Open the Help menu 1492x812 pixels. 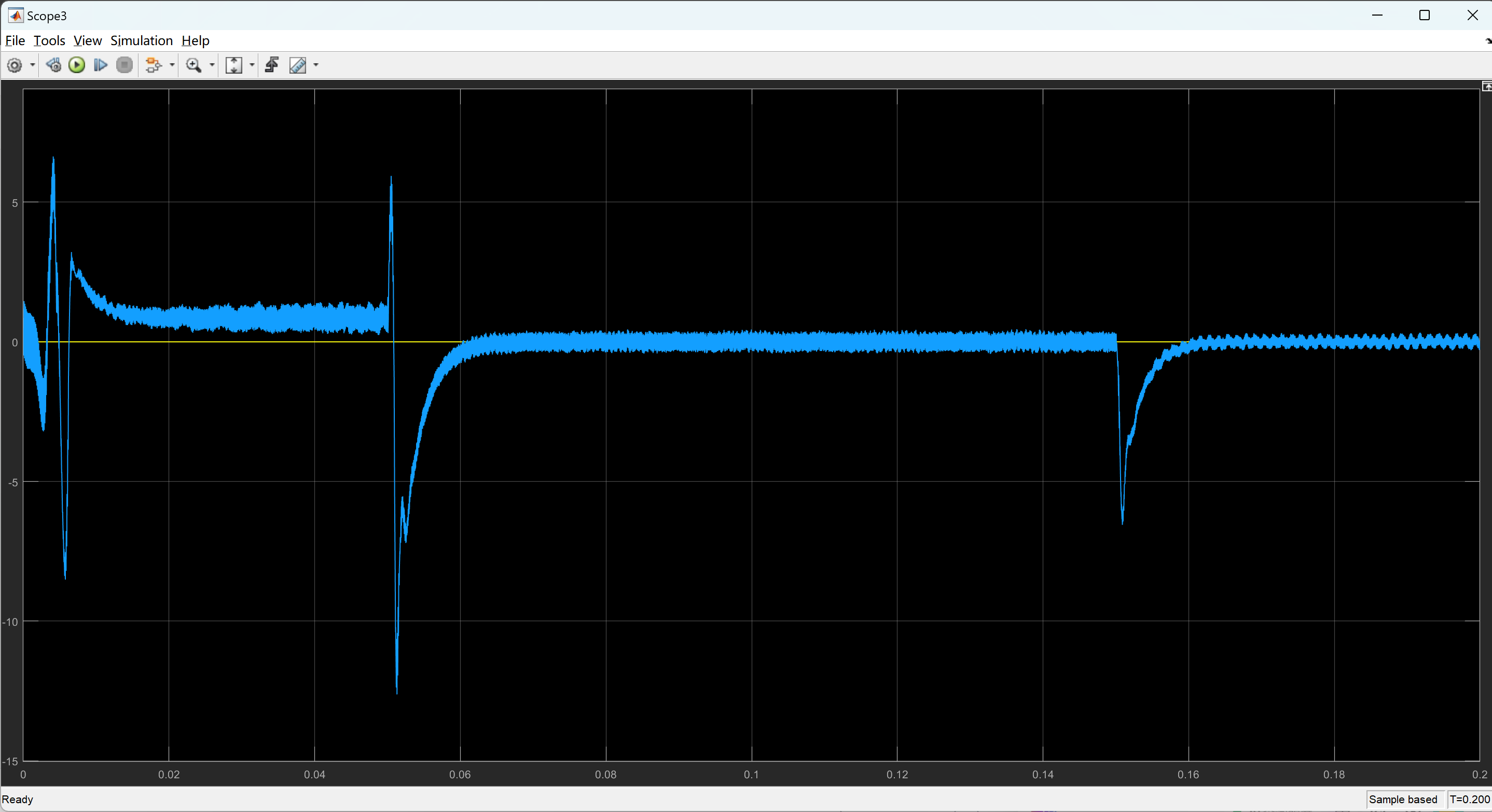click(195, 40)
